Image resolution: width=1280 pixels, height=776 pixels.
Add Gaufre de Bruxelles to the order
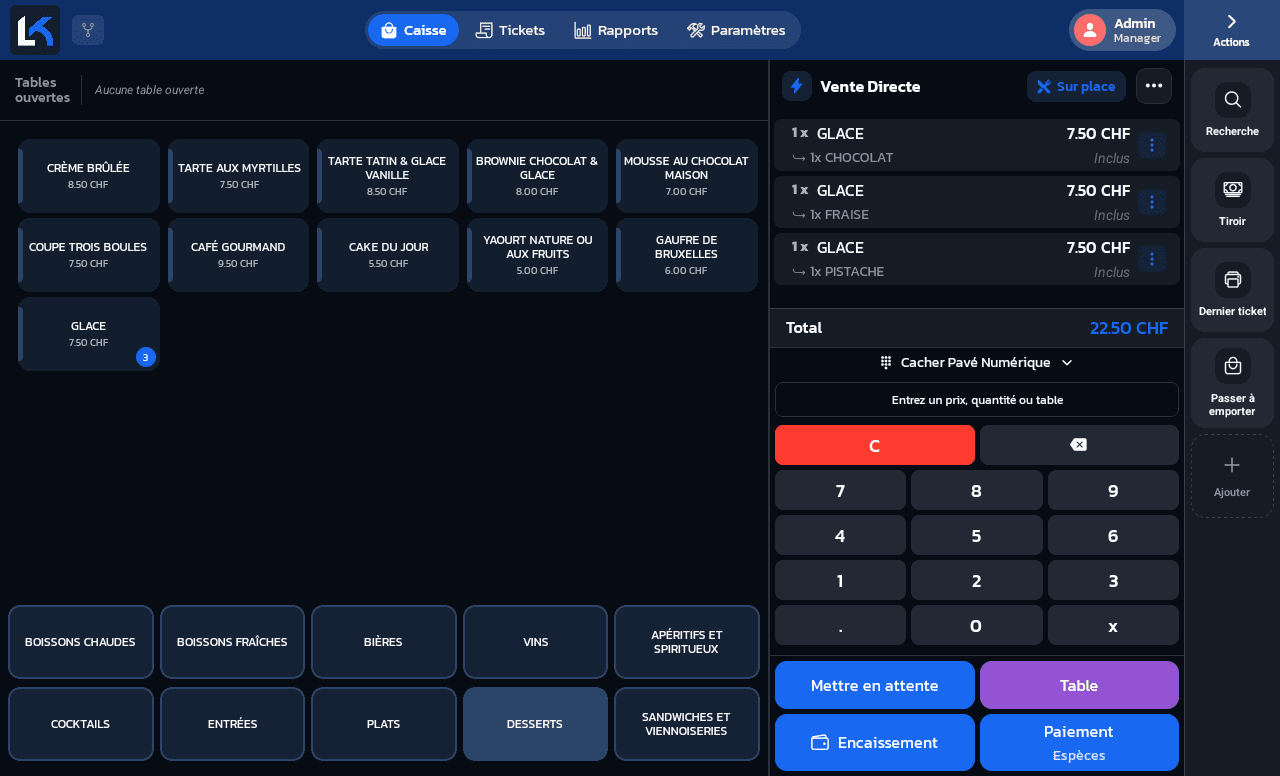[x=687, y=255]
